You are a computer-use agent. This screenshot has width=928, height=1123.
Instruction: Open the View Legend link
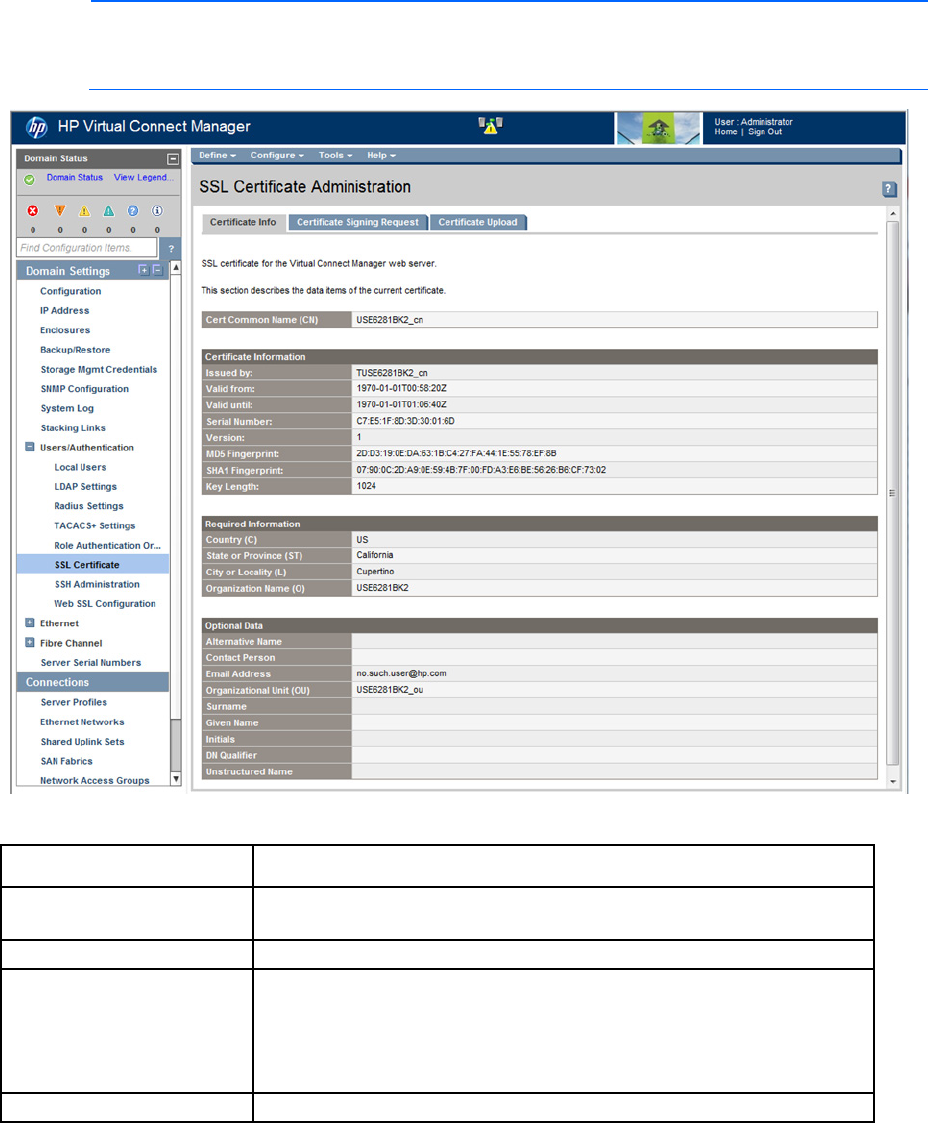(143, 178)
